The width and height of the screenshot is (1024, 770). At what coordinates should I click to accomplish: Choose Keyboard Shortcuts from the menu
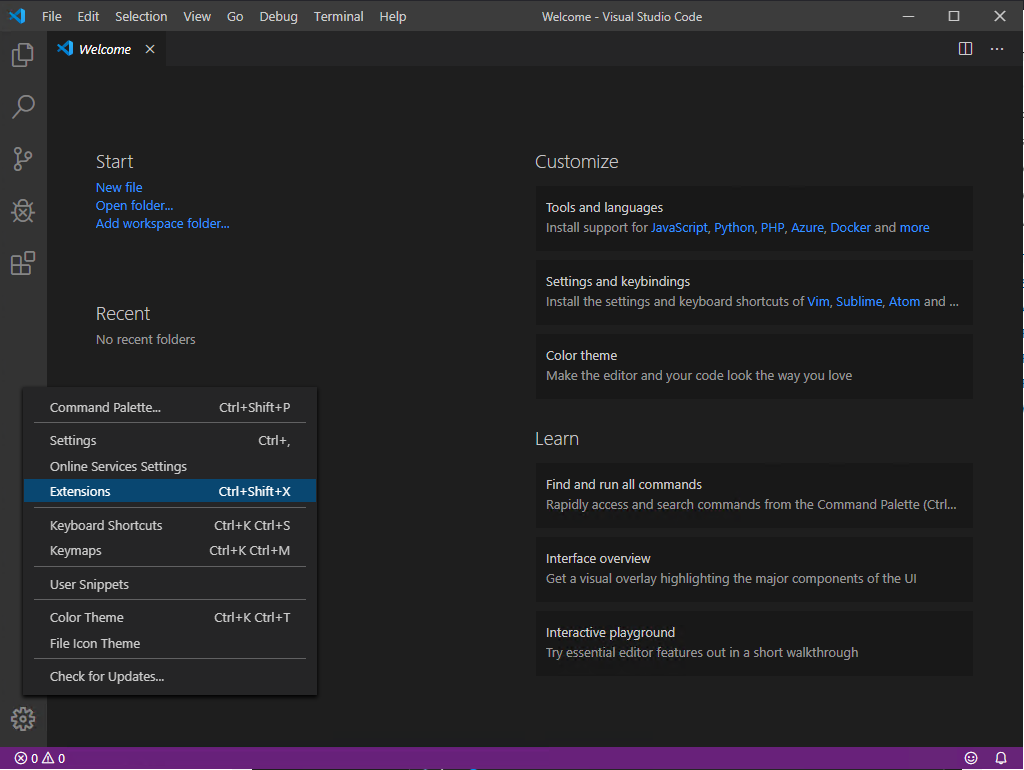pyautogui.click(x=105, y=524)
